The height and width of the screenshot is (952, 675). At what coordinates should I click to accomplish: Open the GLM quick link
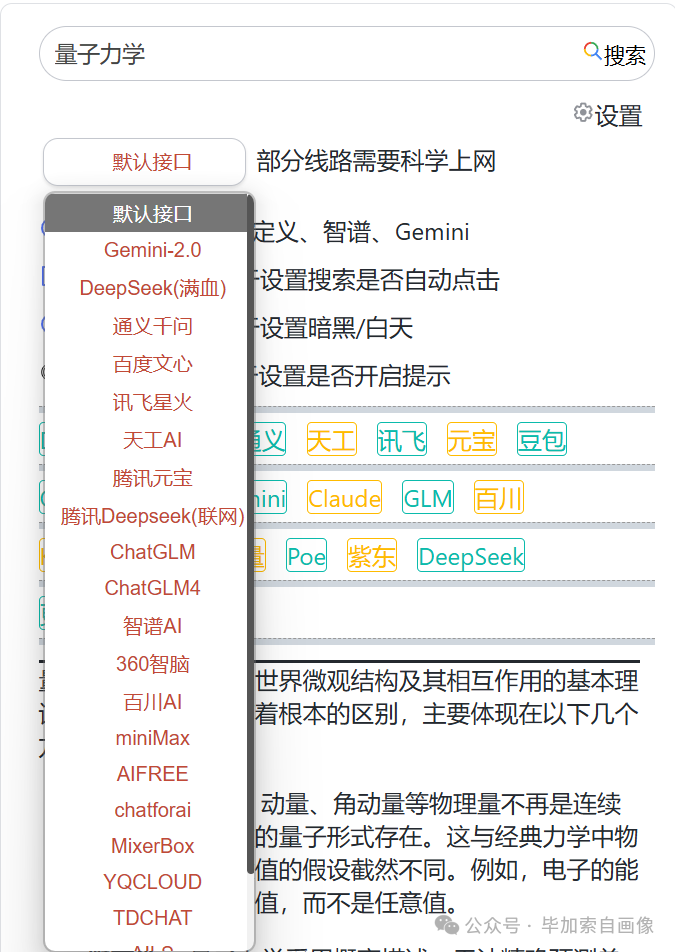428,498
